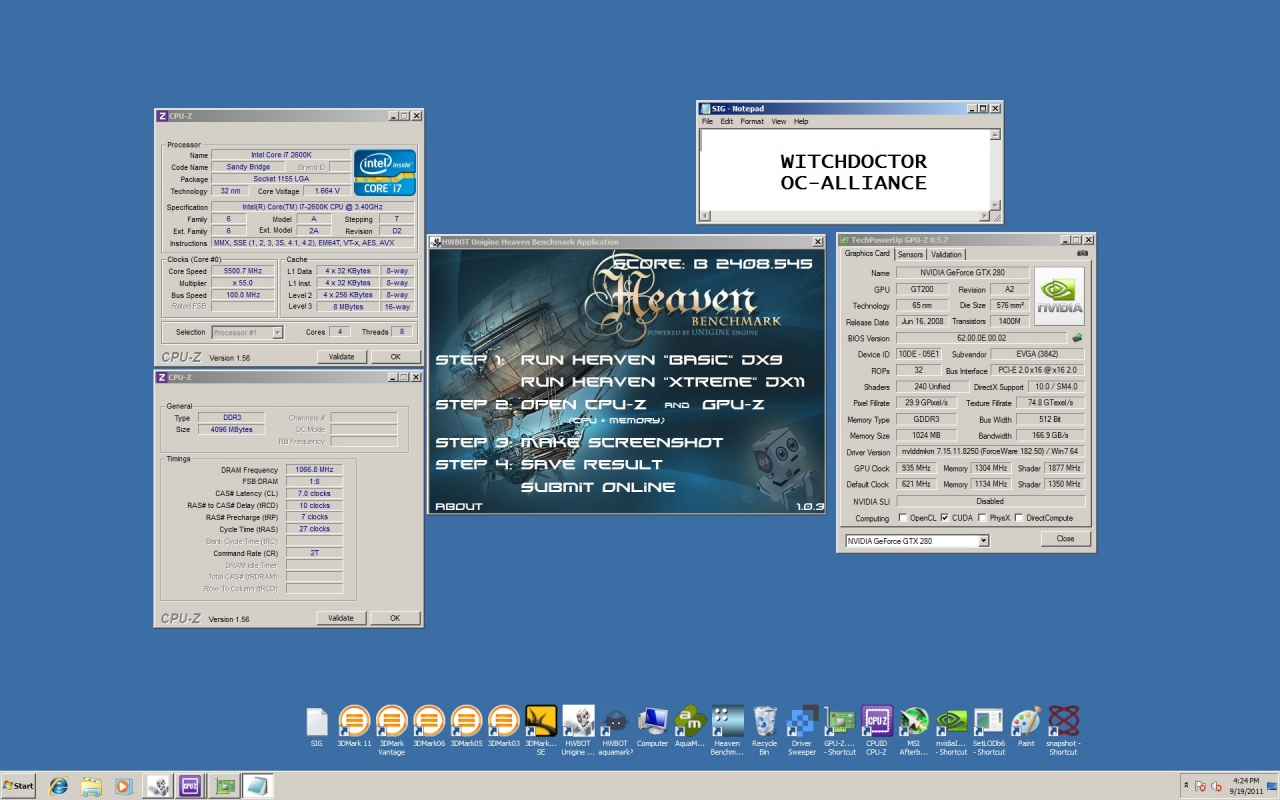Viewport: 1280px width, 800px height.
Task: Open the Format menu in Notepad
Action: tap(751, 121)
